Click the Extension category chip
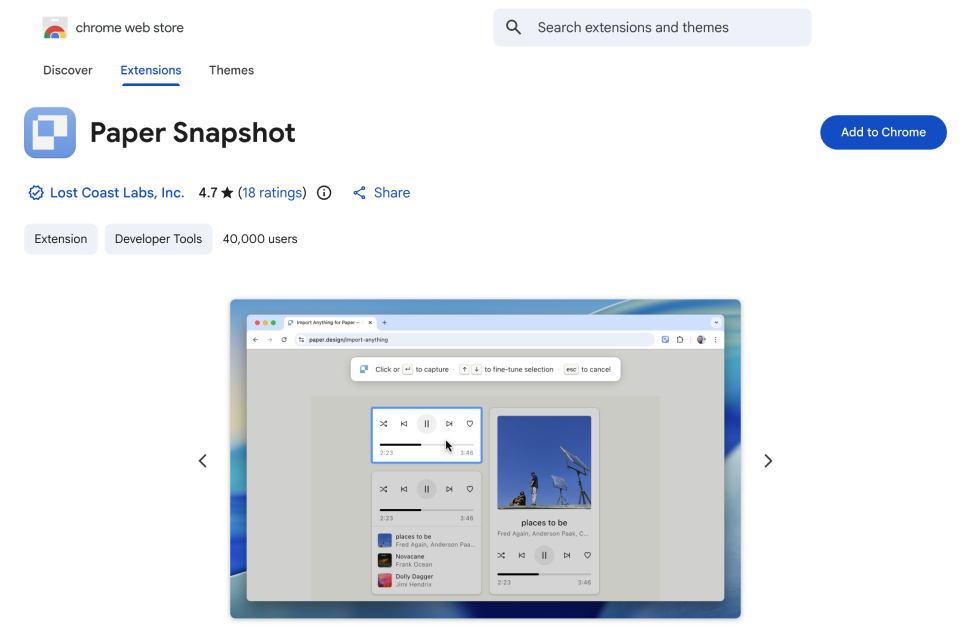 point(61,239)
